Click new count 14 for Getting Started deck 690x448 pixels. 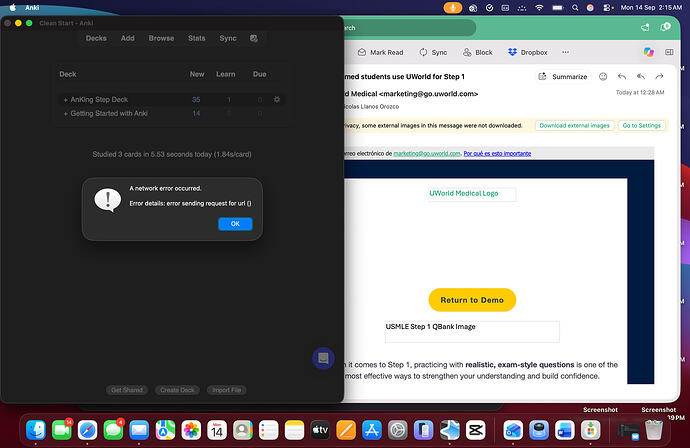tap(196, 114)
